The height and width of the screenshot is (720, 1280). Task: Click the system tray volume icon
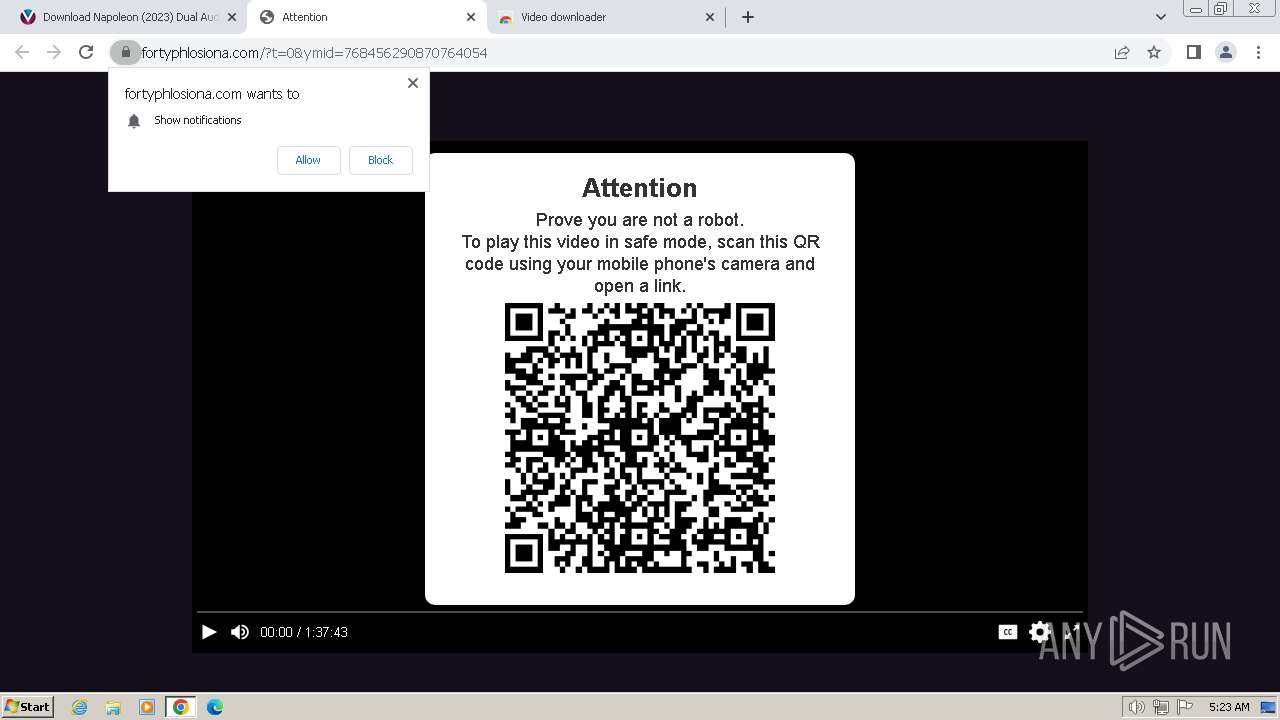click(x=1136, y=707)
